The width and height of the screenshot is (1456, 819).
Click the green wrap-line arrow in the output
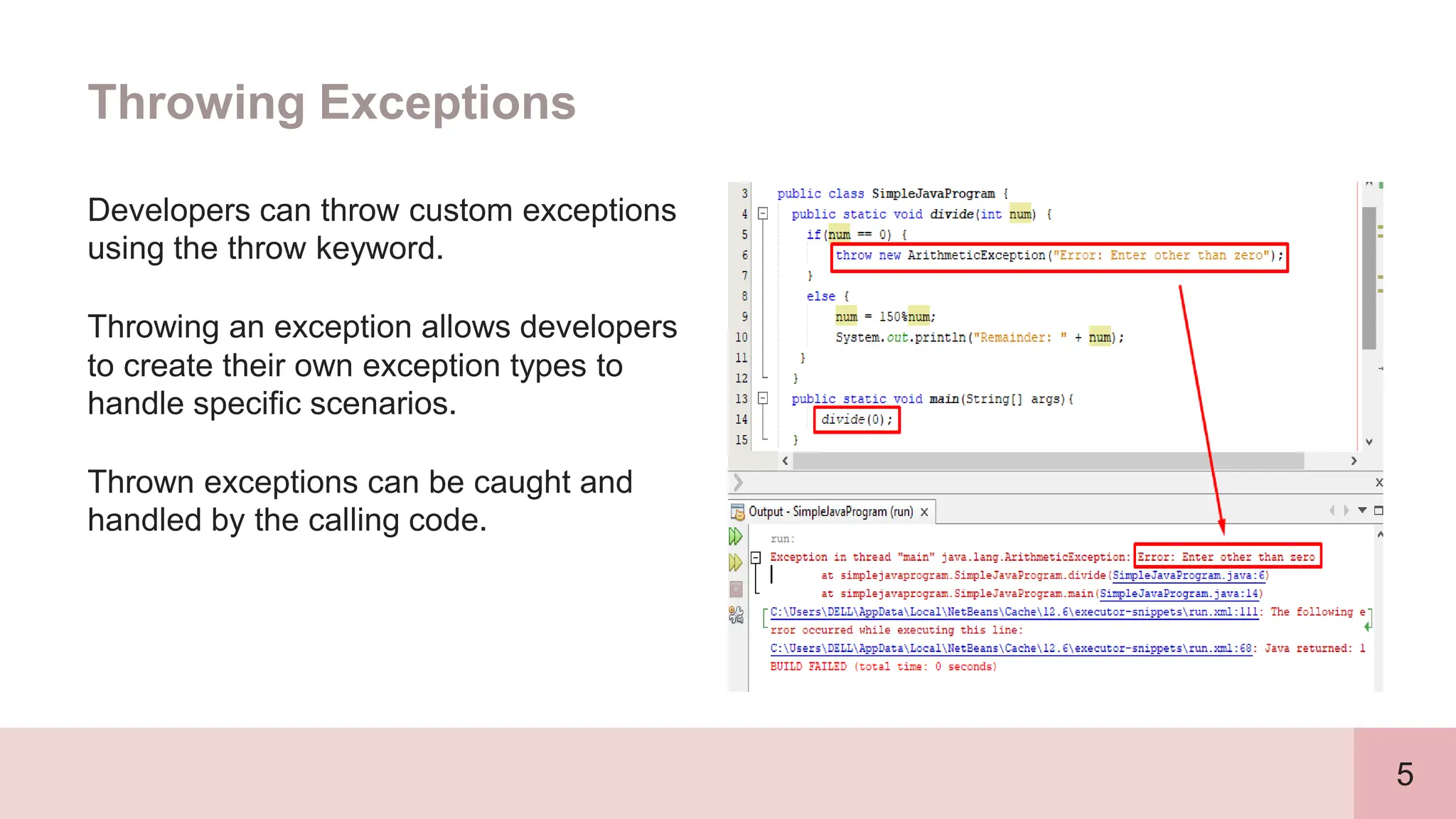[1367, 627]
